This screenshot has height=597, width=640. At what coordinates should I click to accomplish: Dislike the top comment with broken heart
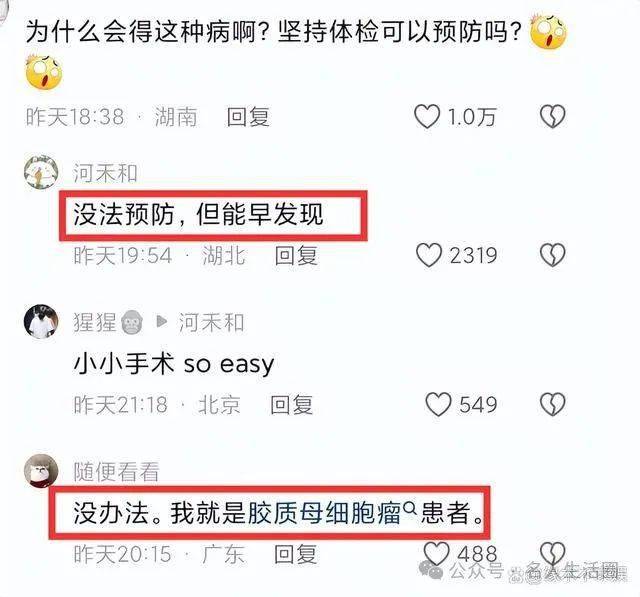553,117
